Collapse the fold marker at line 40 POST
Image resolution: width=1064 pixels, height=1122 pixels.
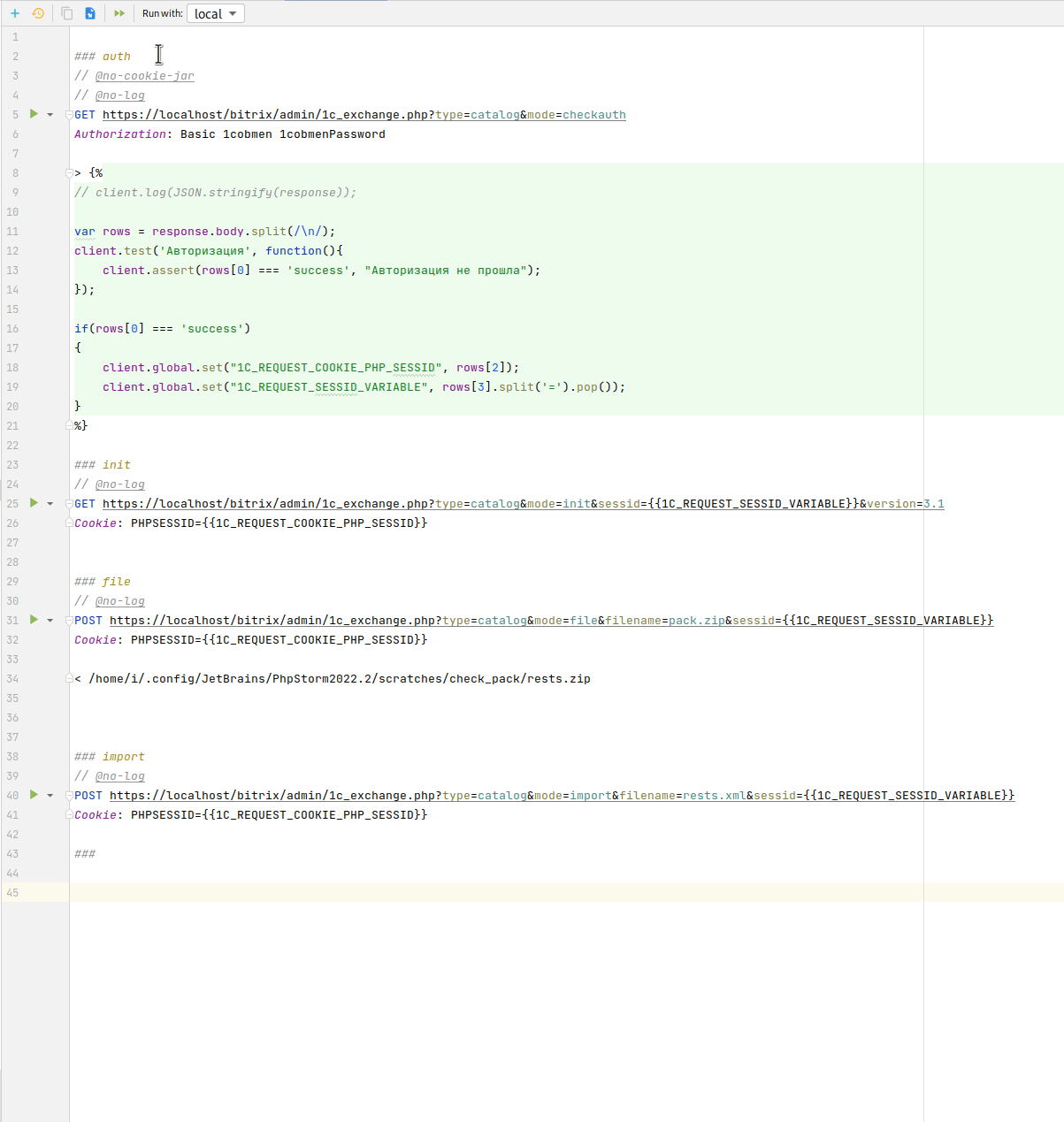pyautogui.click(x=69, y=796)
